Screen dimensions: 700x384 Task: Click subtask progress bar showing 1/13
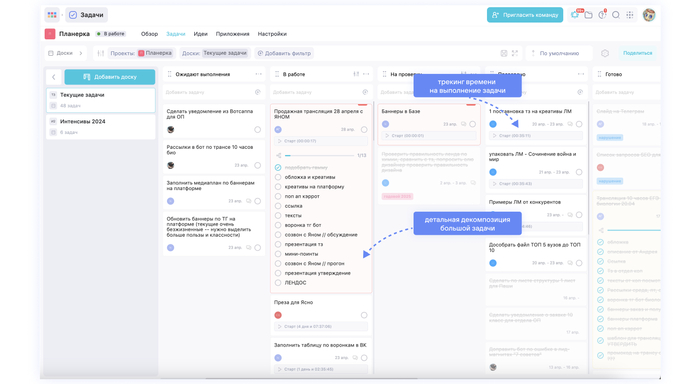[x=320, y=155]
